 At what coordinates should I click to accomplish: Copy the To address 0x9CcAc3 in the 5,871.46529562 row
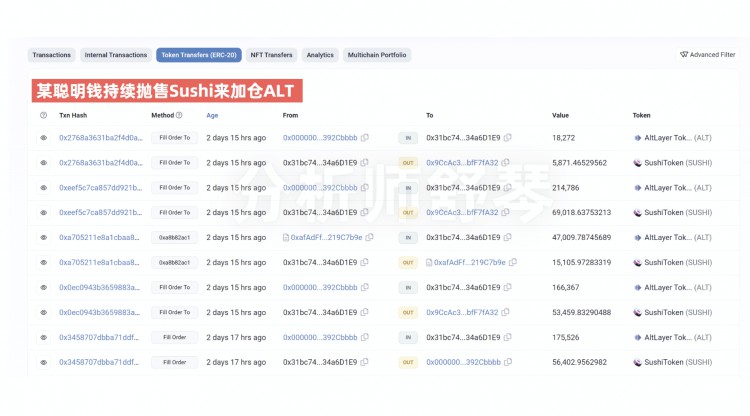(506, 163)
